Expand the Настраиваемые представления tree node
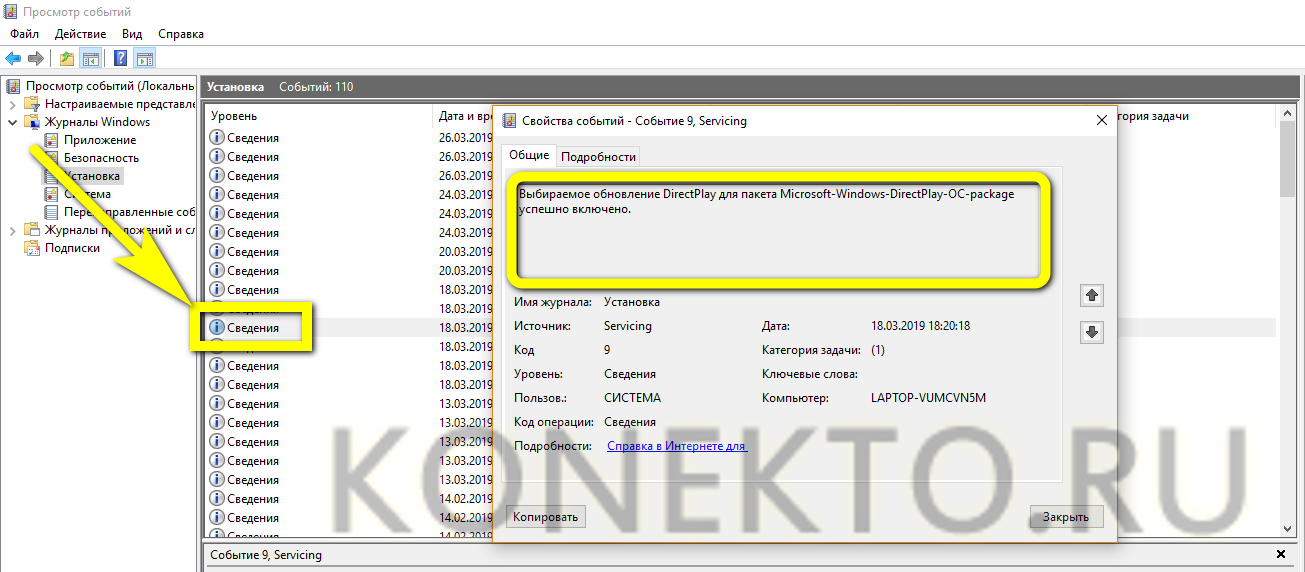This screenshot has width=1305, height=572. [13, 104]
